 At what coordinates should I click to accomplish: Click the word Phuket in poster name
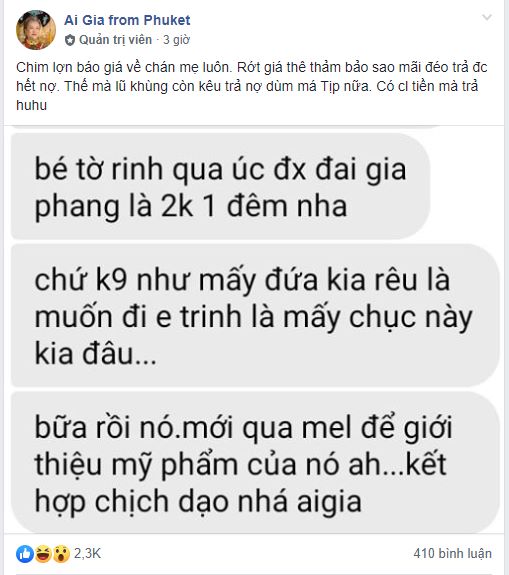pyautogui.click(x=167, y=20)
